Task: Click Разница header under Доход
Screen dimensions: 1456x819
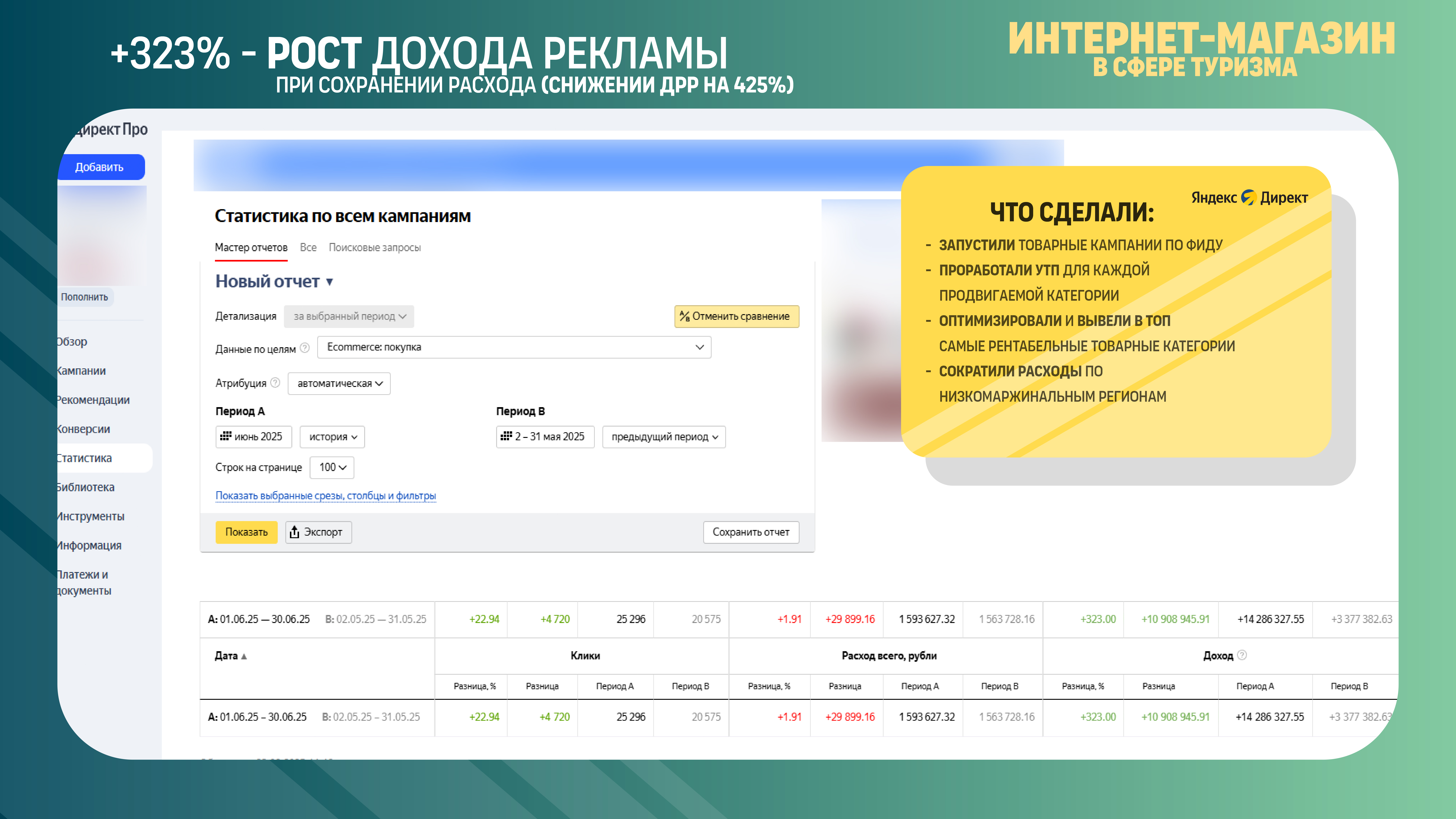Action: point(1159,686)
